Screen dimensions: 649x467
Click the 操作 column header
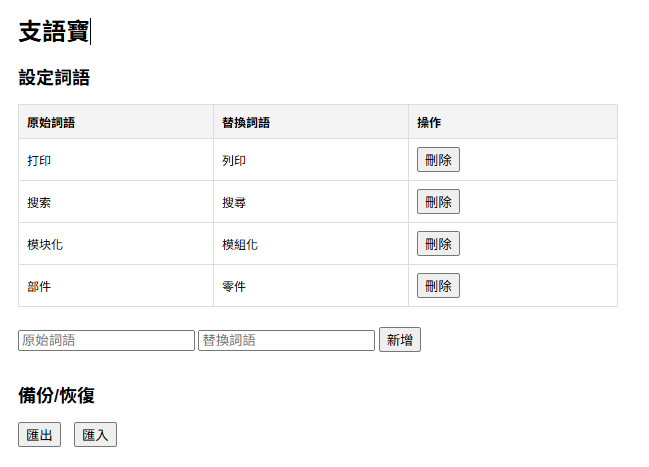(430, 122)
